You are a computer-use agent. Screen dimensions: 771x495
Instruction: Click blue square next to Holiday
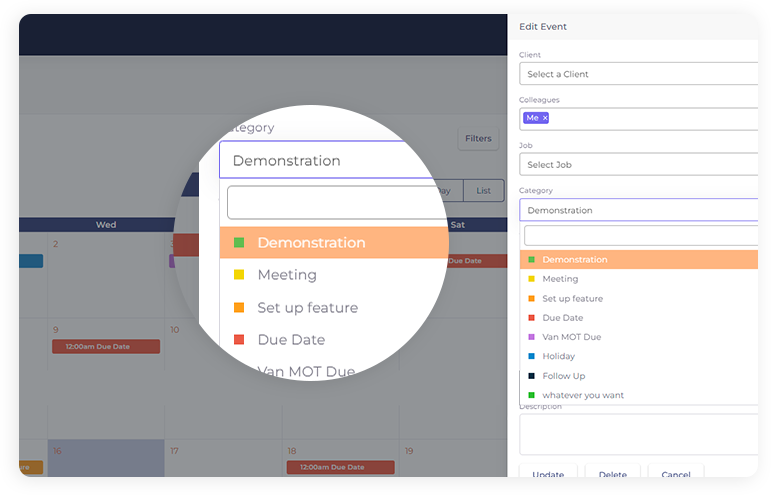531,356
